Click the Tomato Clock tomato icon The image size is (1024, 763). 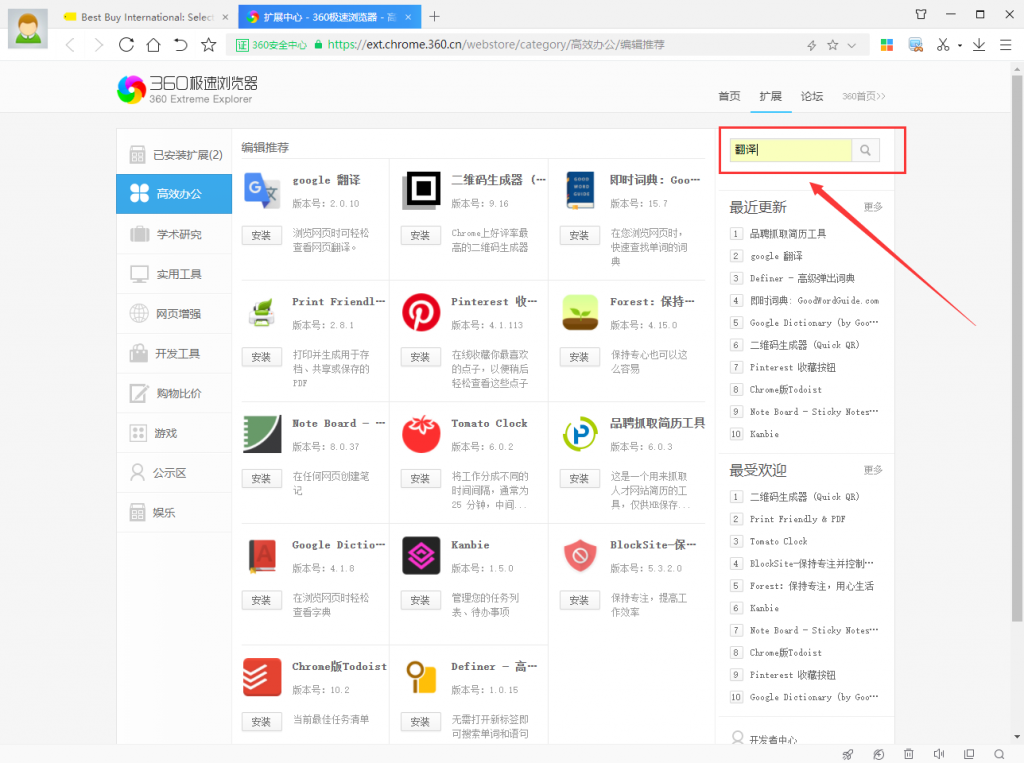click(421, 433)
